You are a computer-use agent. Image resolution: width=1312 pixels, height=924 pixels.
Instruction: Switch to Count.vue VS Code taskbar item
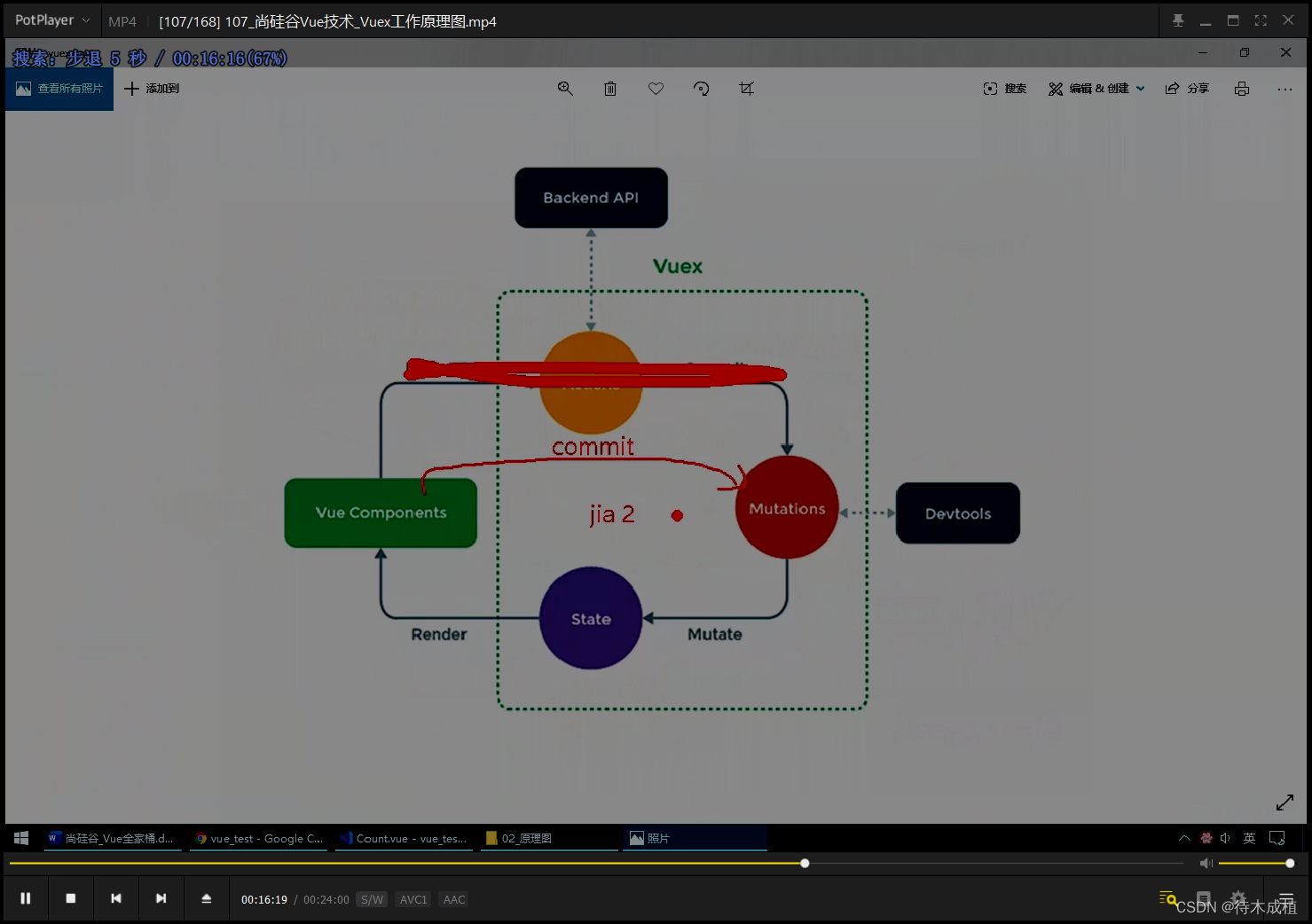(405, 838)
